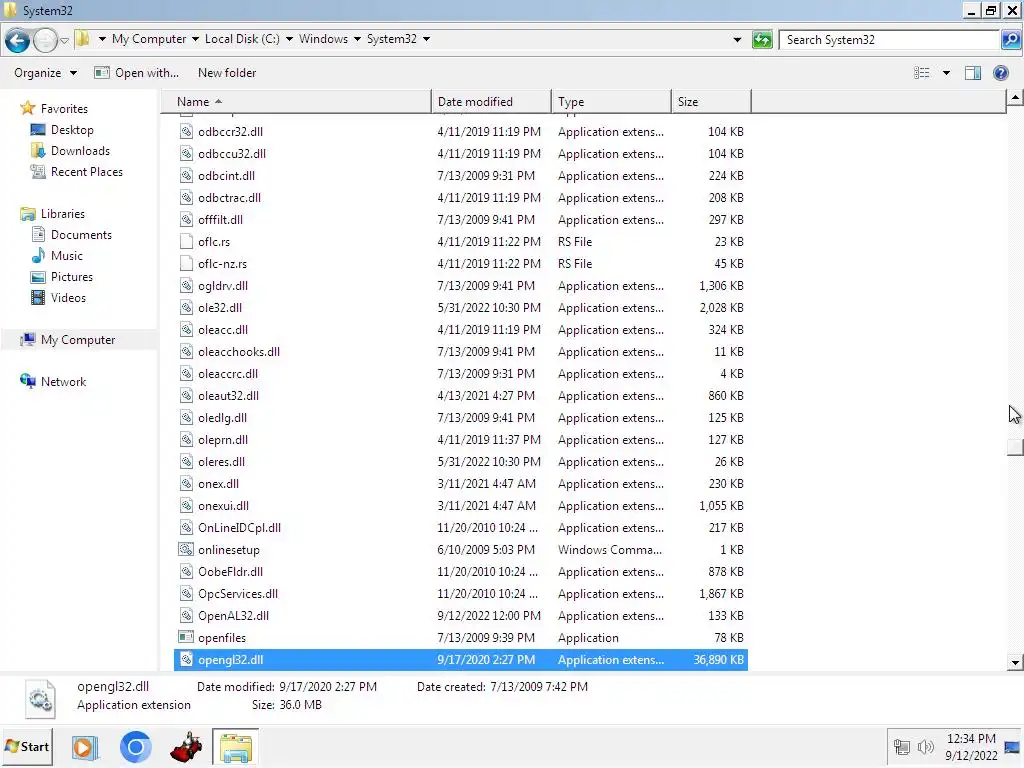Sort by the Name column header
The width and height of the screenshot is (1024, 768).
pyautogui.click(x=296, y=102)
